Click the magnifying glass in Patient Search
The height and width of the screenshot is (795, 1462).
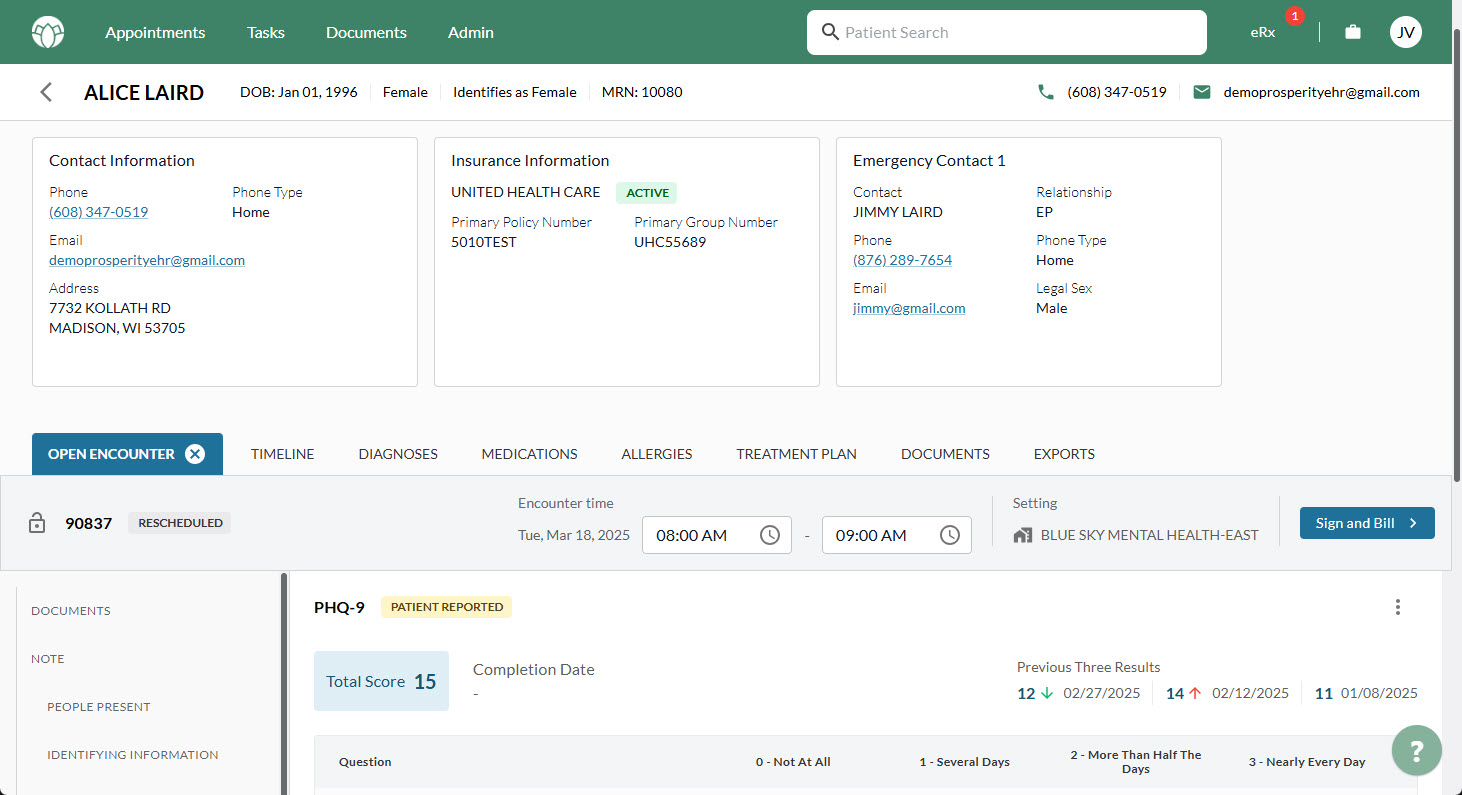pos(830,32)
